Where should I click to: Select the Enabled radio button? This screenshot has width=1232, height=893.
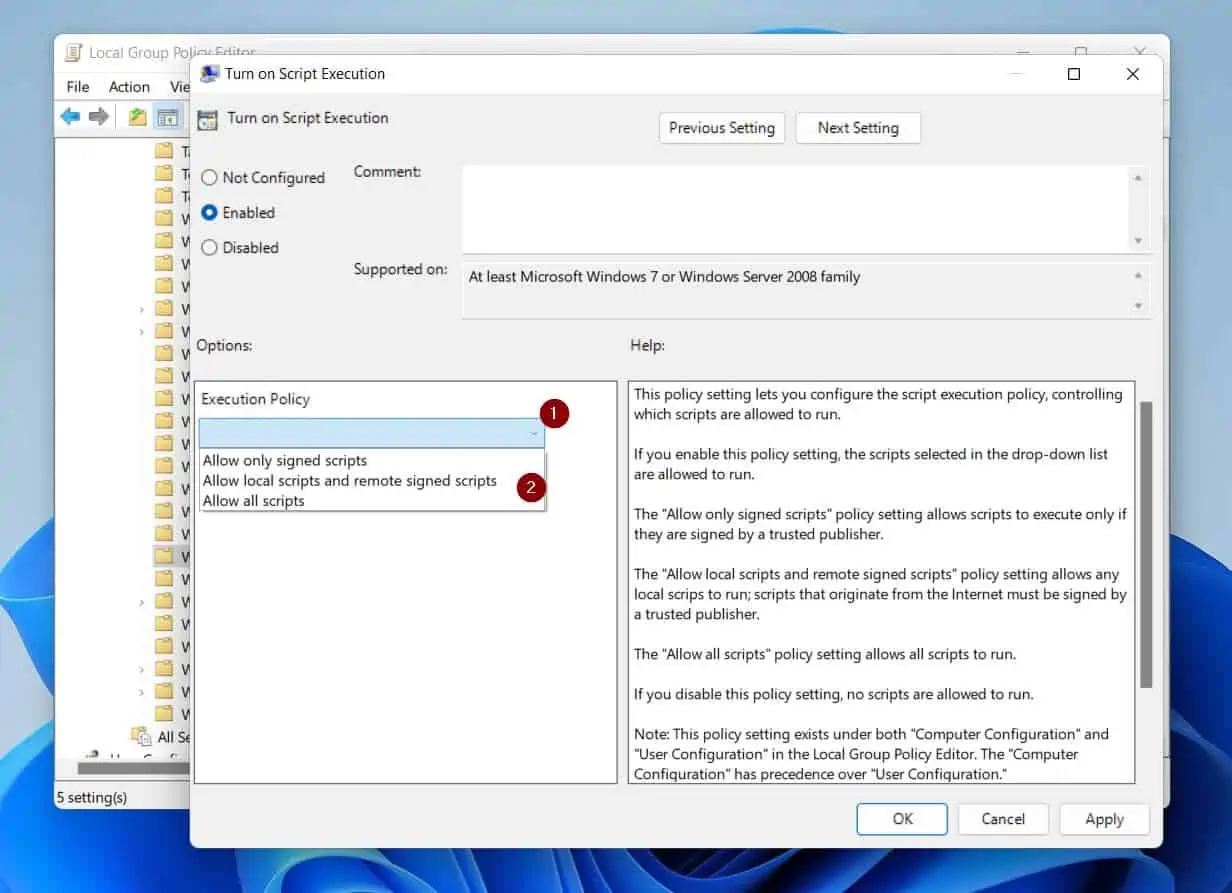pyautogui.click(x=209, y=213)
